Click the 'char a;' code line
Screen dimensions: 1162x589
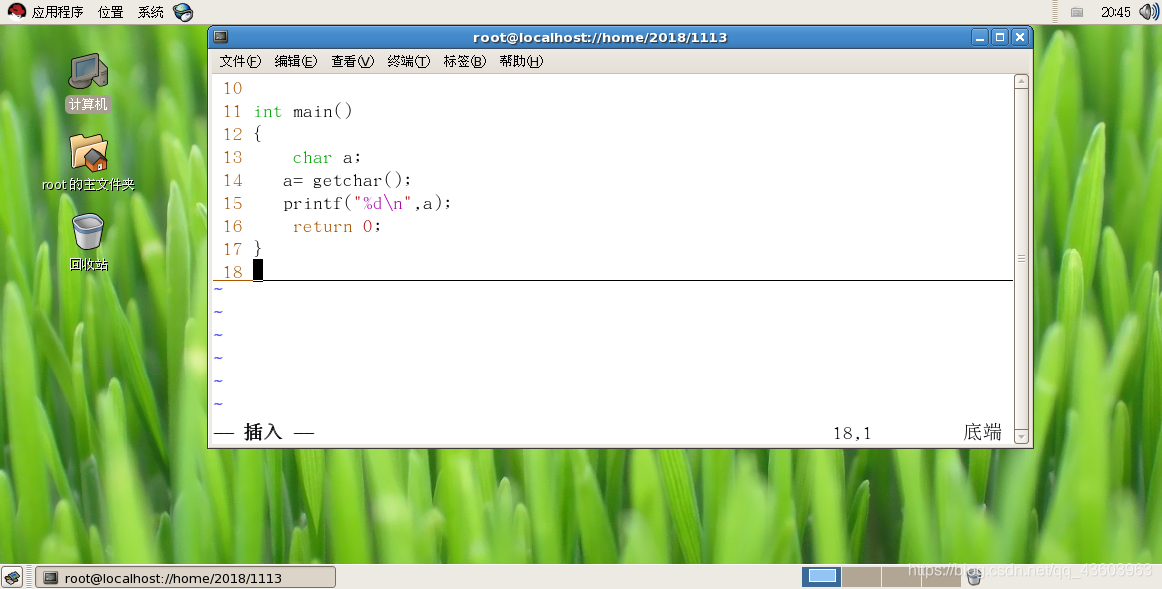[326, 158]
